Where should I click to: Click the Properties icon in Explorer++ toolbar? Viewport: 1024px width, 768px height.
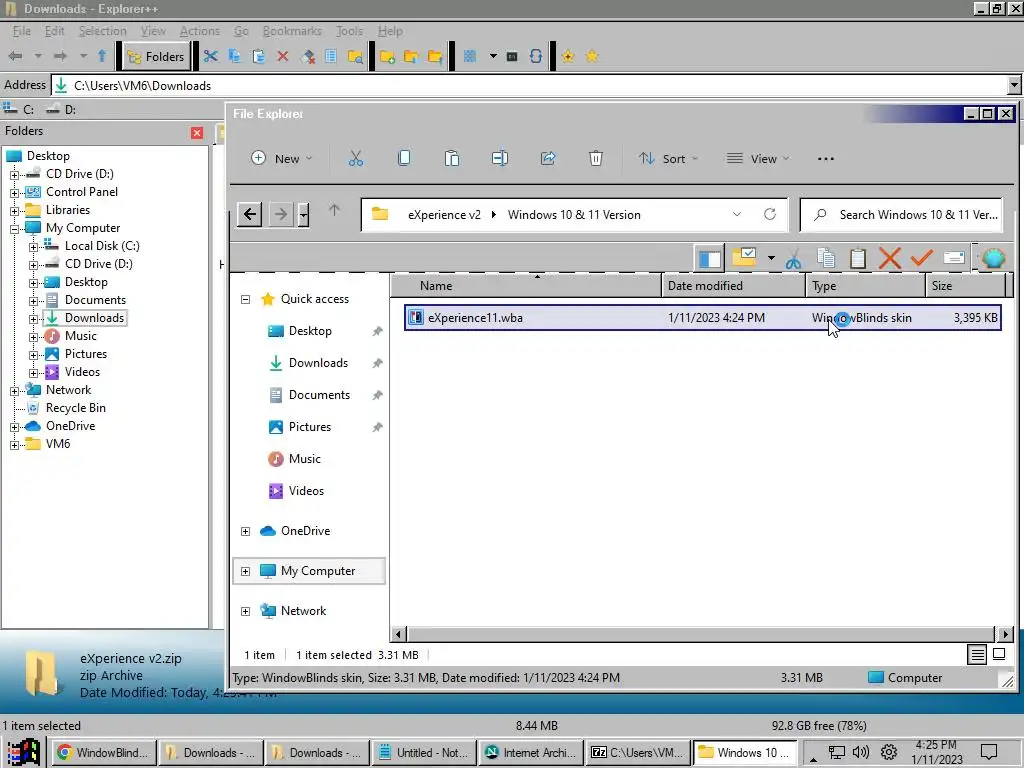pyautogui.click(x=331, y=57)
